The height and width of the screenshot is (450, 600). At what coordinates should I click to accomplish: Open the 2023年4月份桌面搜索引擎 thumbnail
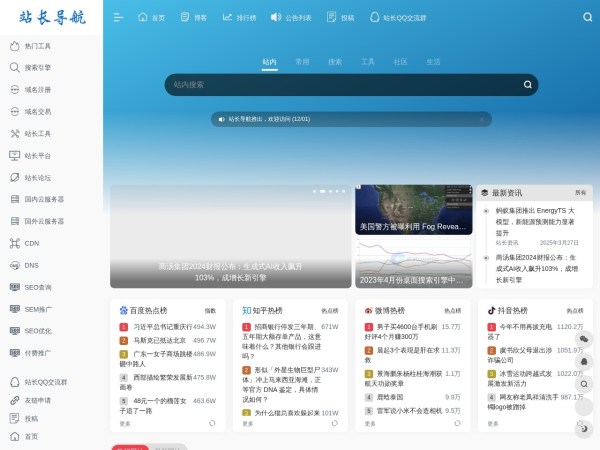point(414,263)
